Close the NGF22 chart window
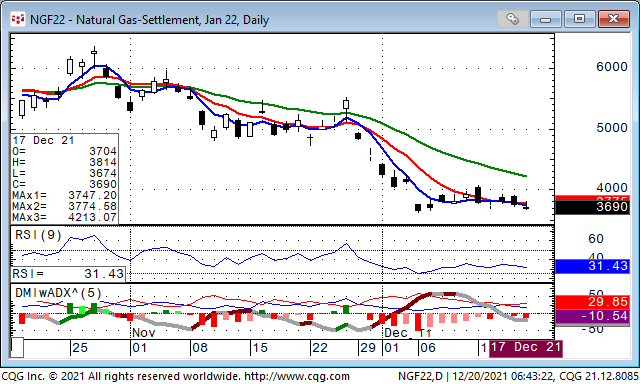Viewport: 640px width, 384px height. [x=613, y=19]
